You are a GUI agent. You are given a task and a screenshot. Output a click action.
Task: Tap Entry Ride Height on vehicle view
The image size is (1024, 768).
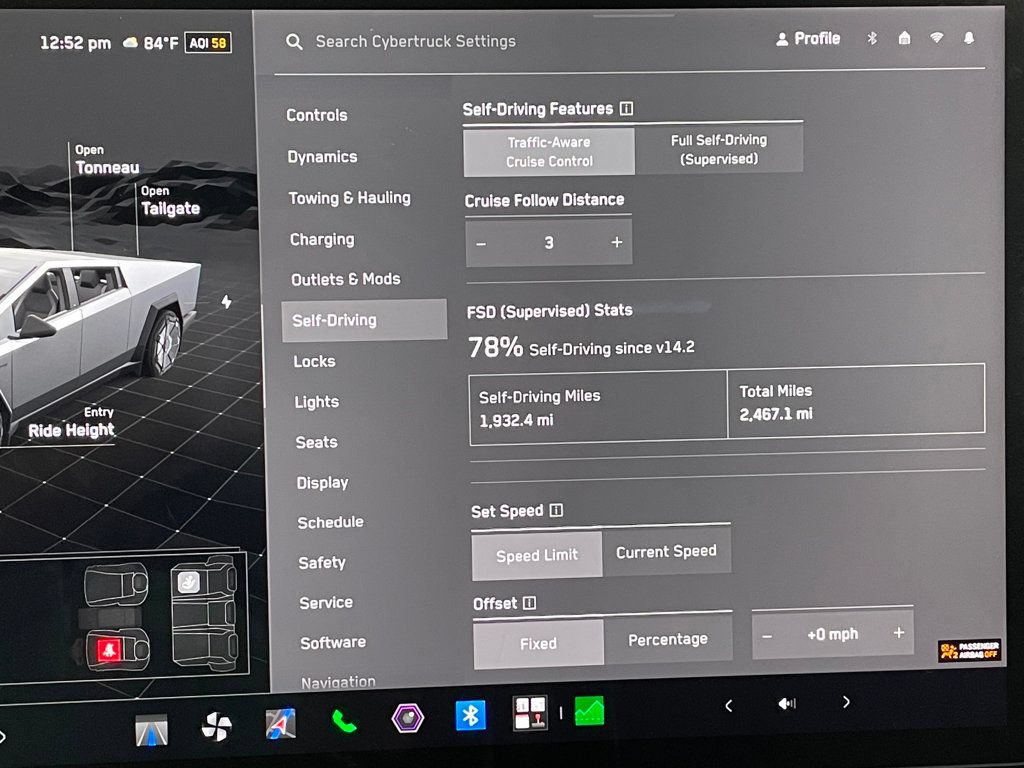[71, 422]
